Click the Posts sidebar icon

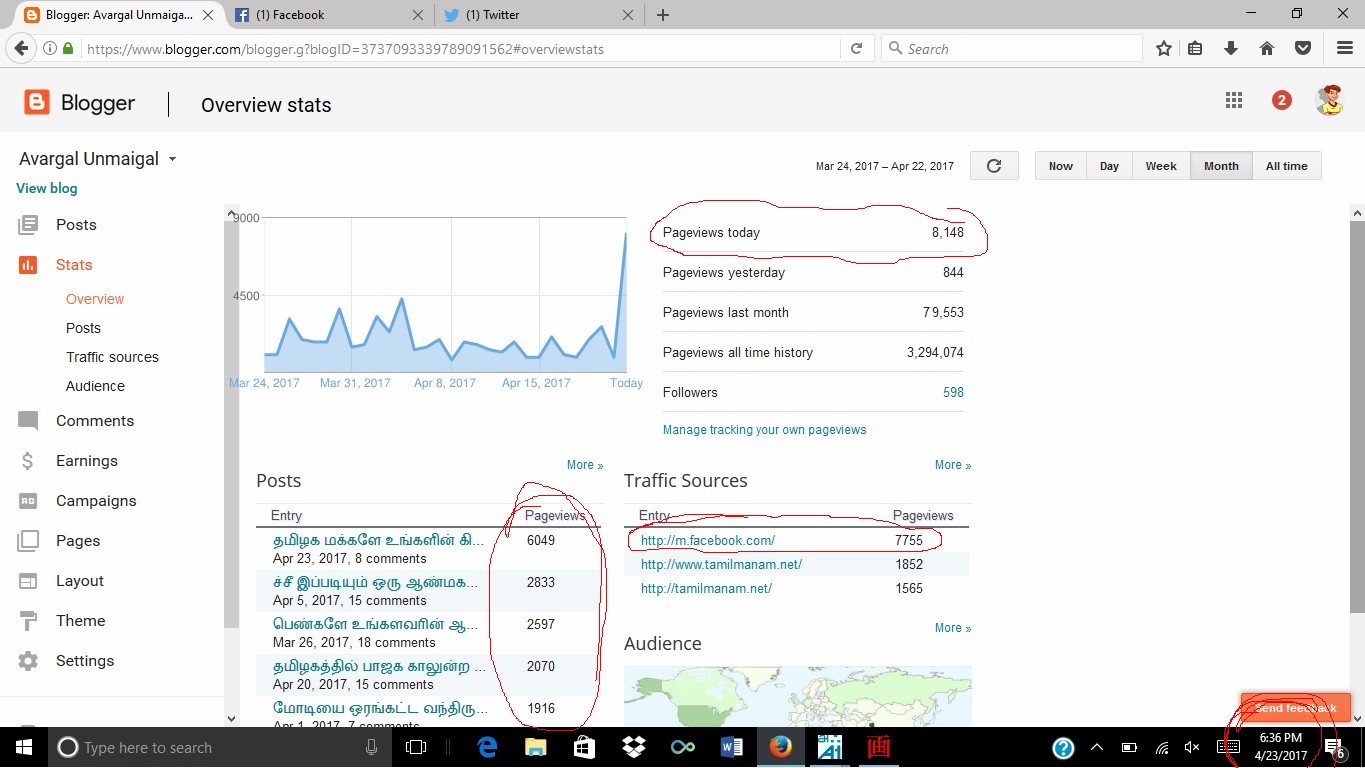pyautogui.click(x=28, y=225)
